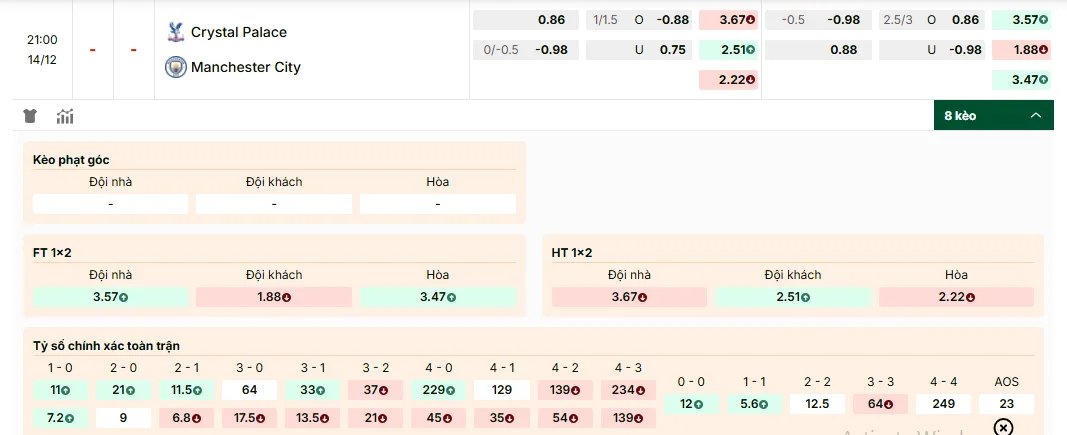This screenshot has height=435, width=1067.
Task: Click the Đội nhà corner odds field
Action: tap(110, 204)
